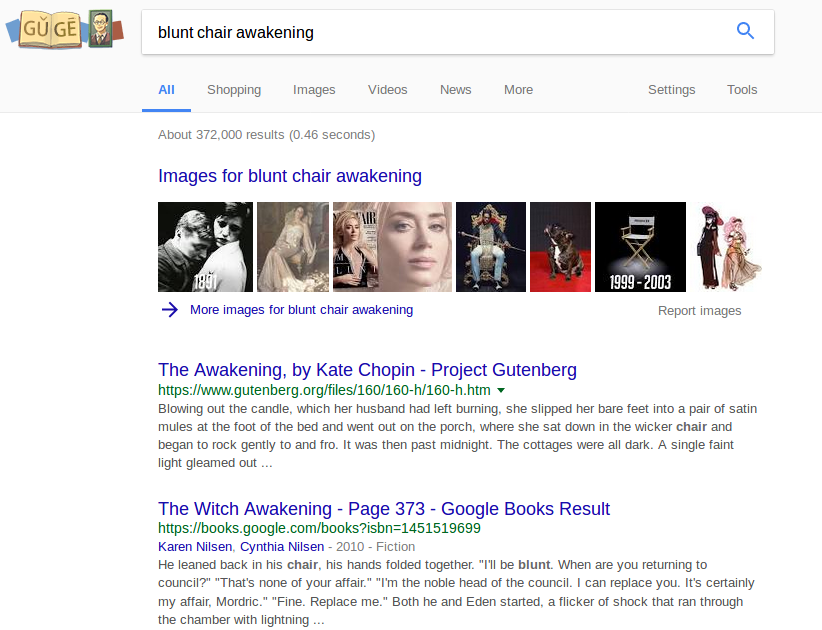Viewport: 822px width, 630px height.
Task: Open the close-up woman's face thumbnail
Action: (415, 247)
